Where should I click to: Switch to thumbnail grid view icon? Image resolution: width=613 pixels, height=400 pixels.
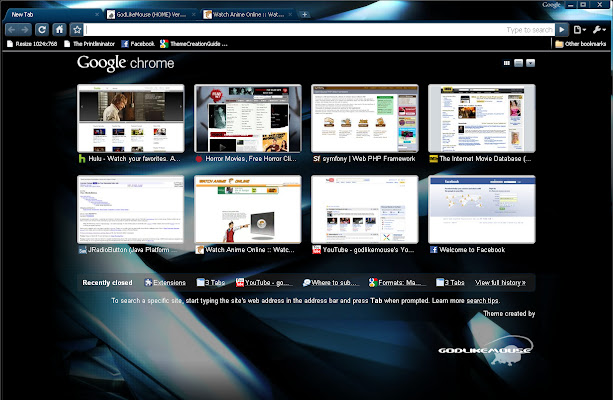pyautogui.click(x=507, y=63)
